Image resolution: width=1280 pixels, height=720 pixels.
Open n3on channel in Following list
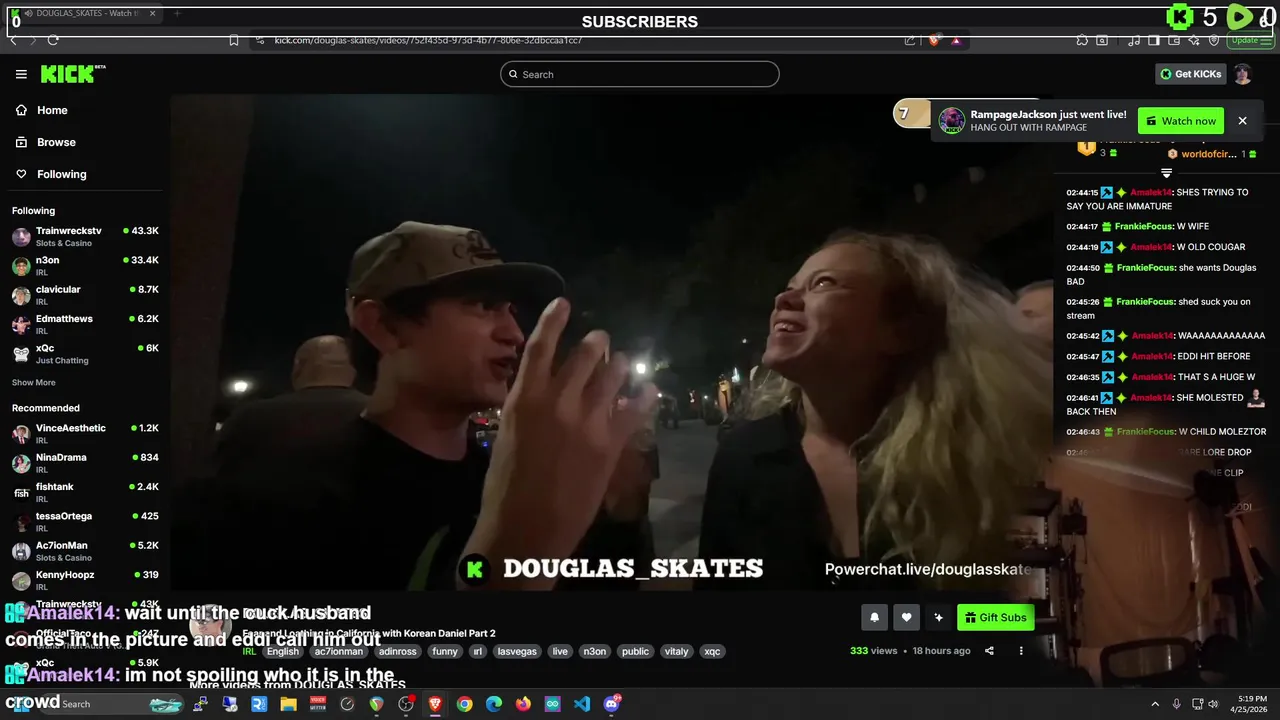(x=85, y=265)
